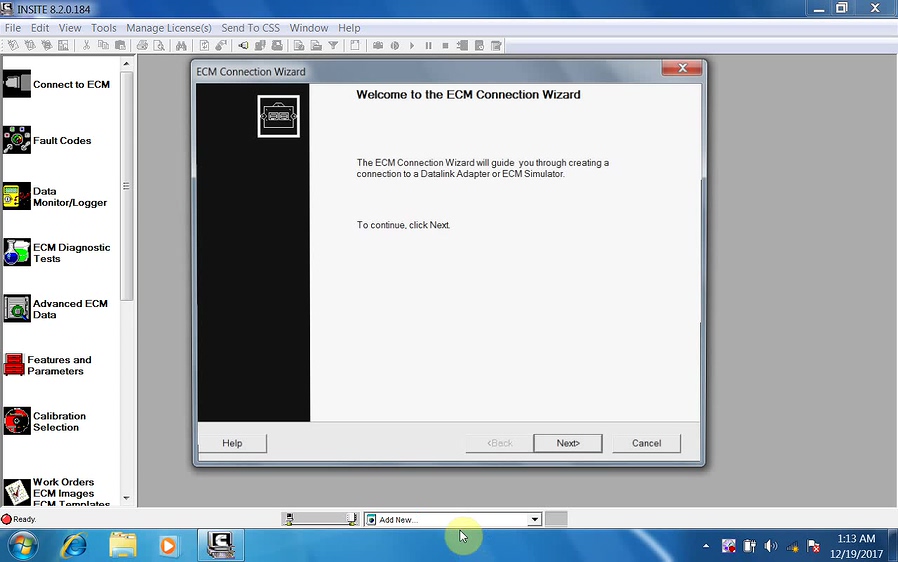The height and width of the screenshot is (562, 898).
Task: Open Advanced ECM Data
Action: pyautogui.click(x=56, y=309)
